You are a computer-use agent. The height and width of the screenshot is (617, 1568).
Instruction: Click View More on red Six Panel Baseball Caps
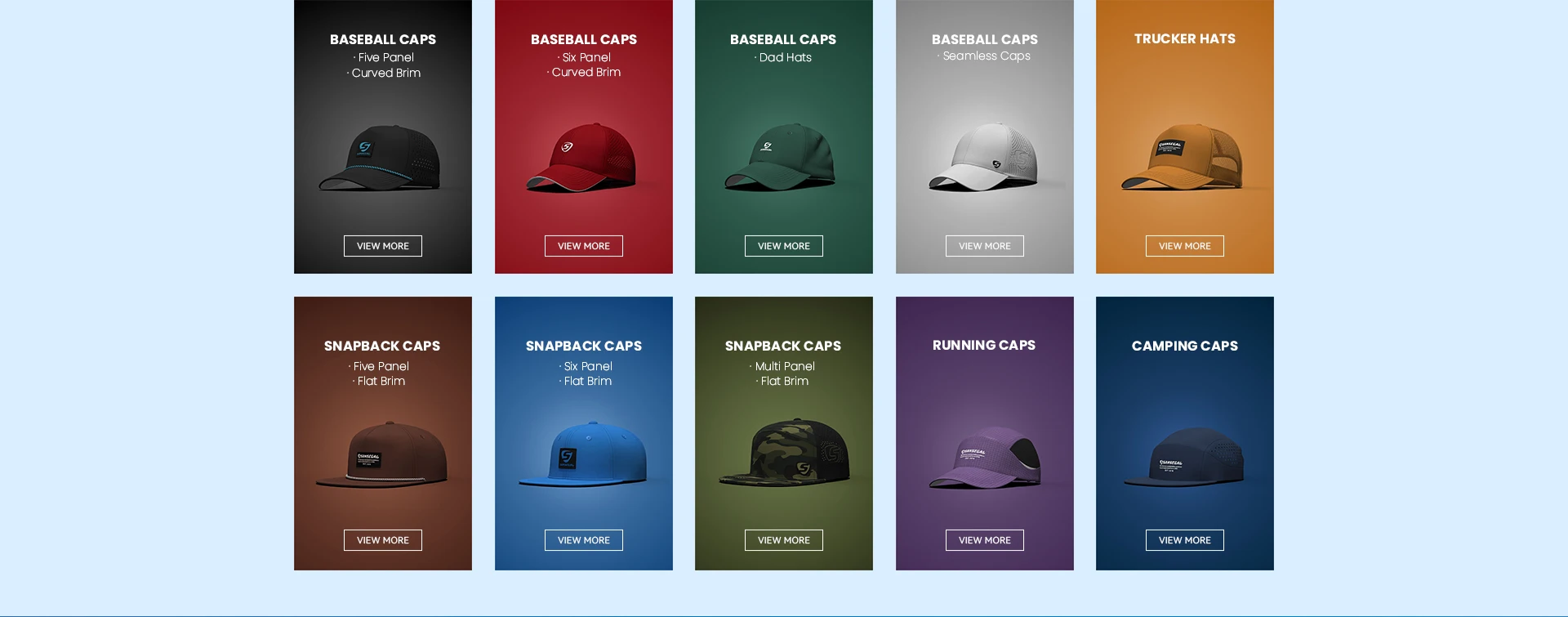point(583,246)
